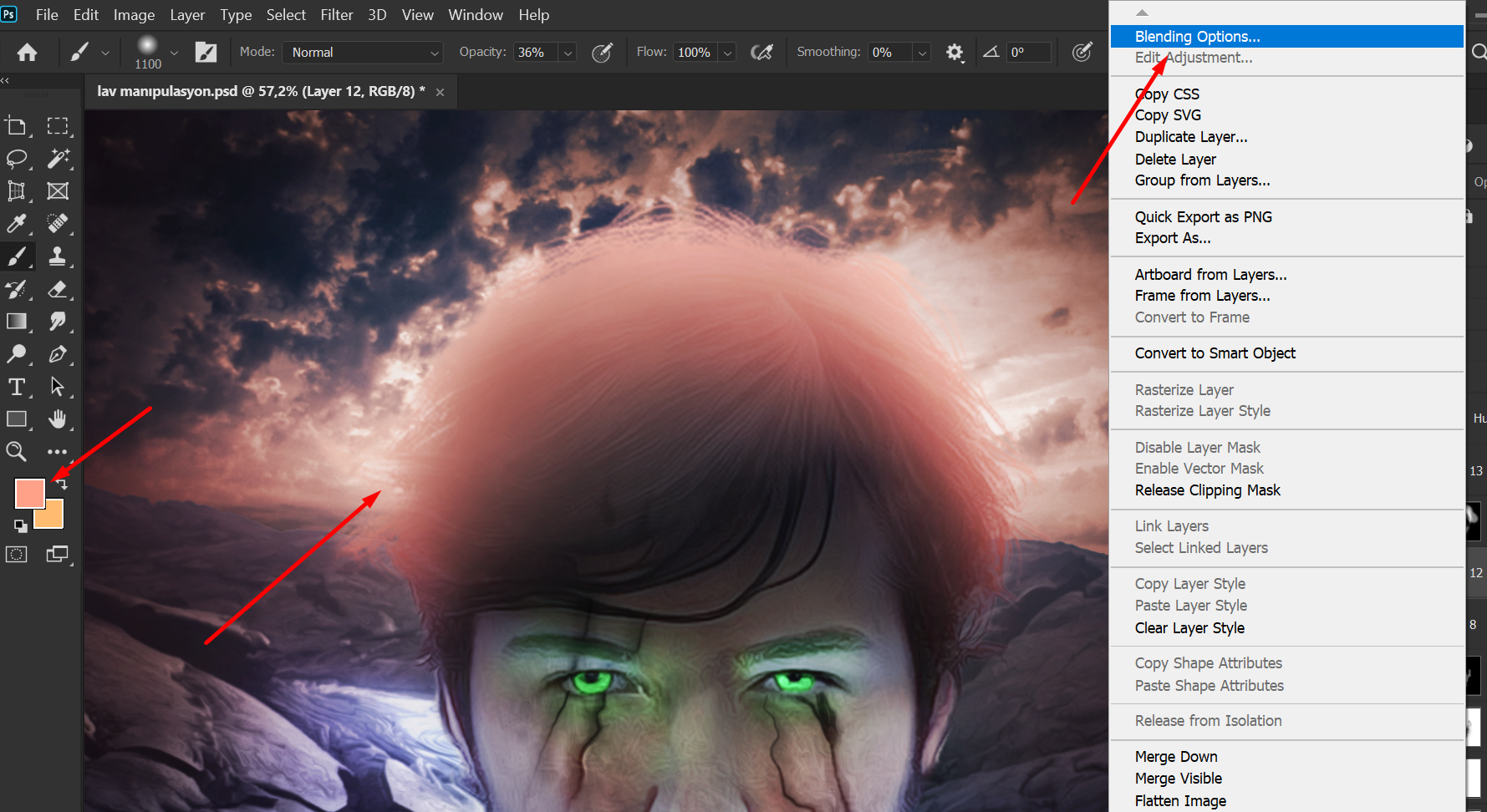Viewport: 1487px width, 812px height.
Task: Expand the toolbar double-arrow collapse control
Action: click(5, 80)
